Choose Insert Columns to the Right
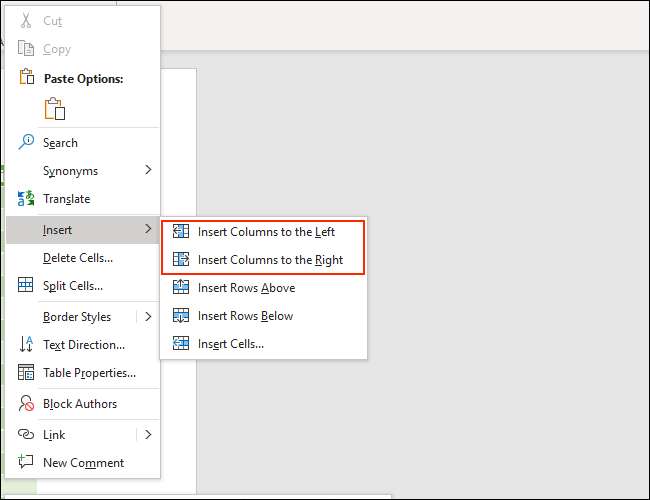 [x=270, y=260]
